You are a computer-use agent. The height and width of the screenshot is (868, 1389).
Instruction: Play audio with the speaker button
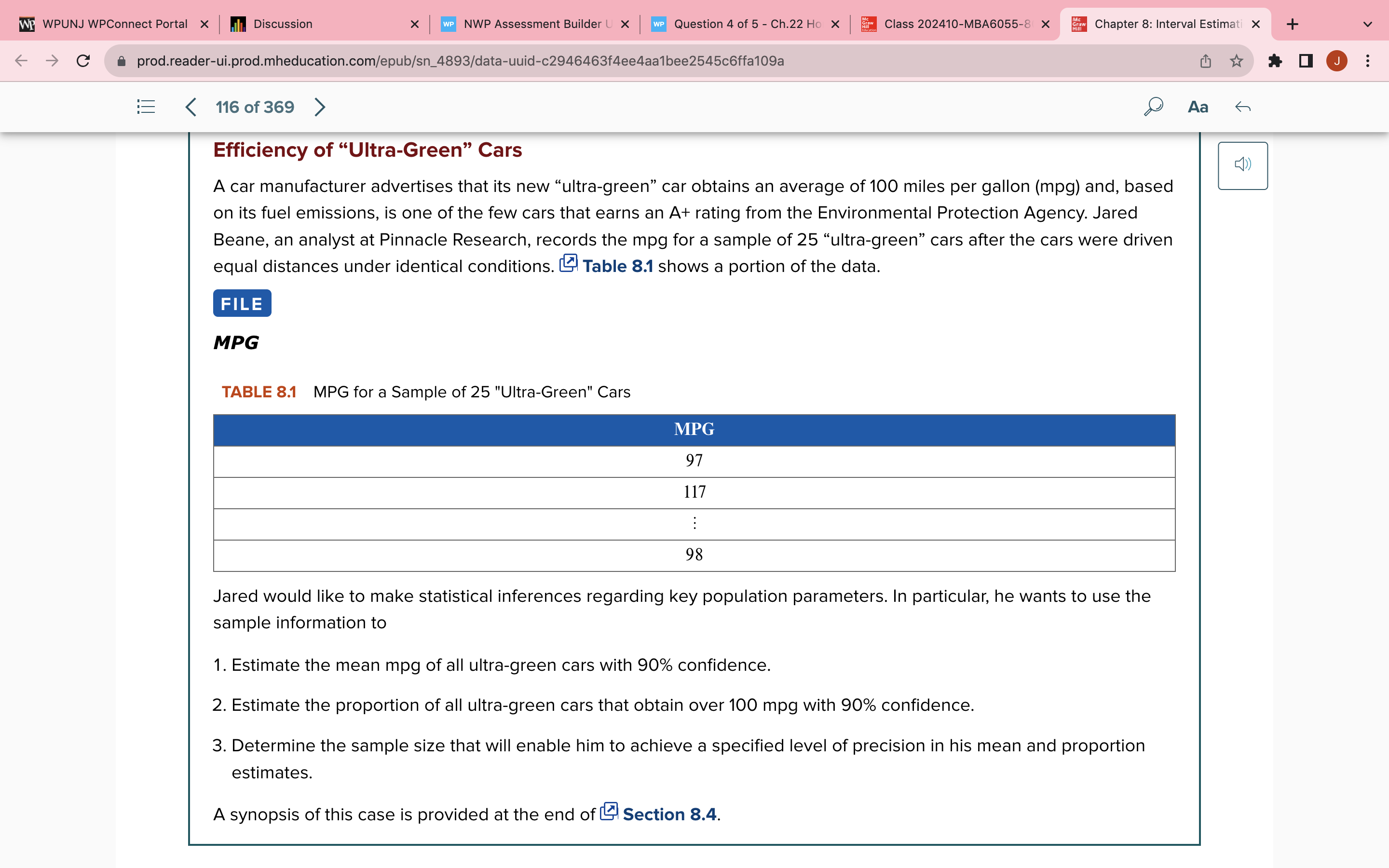1243,165
